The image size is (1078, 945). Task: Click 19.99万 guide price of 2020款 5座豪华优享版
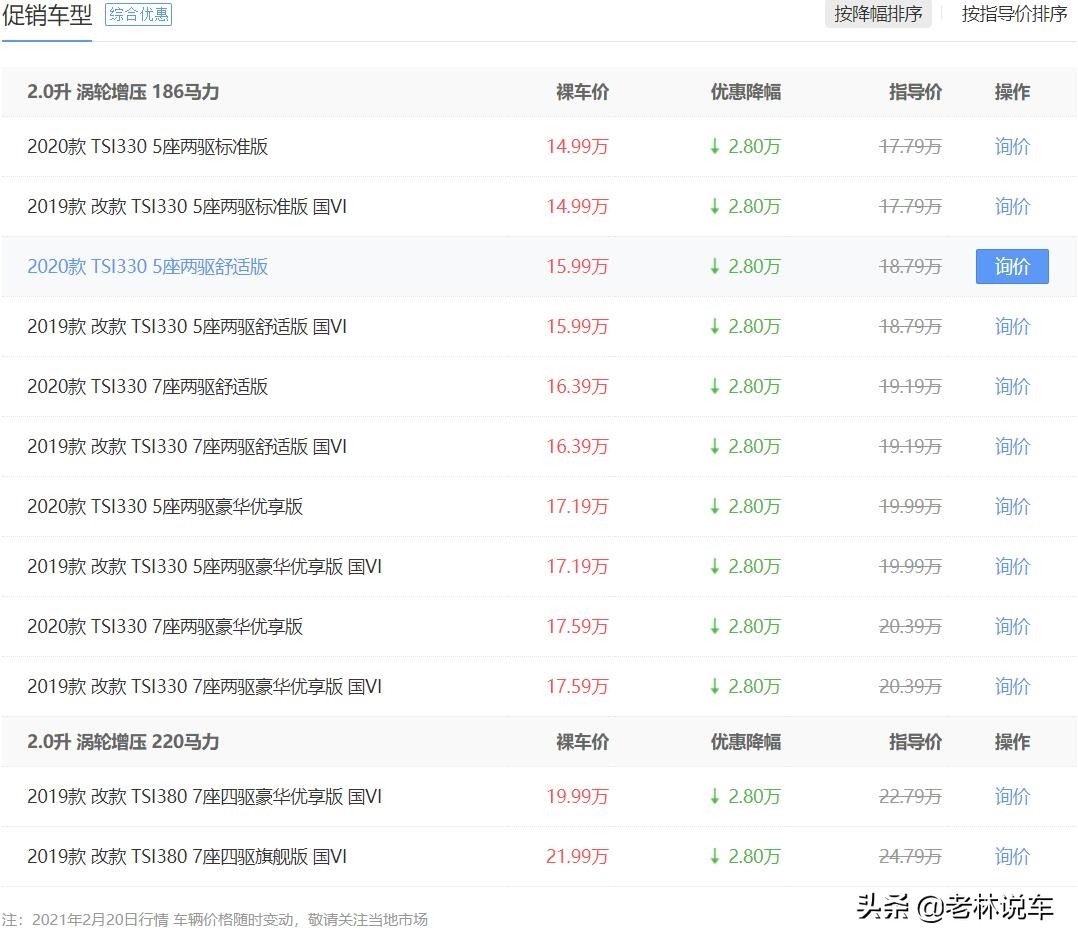[x=910, y=507]
